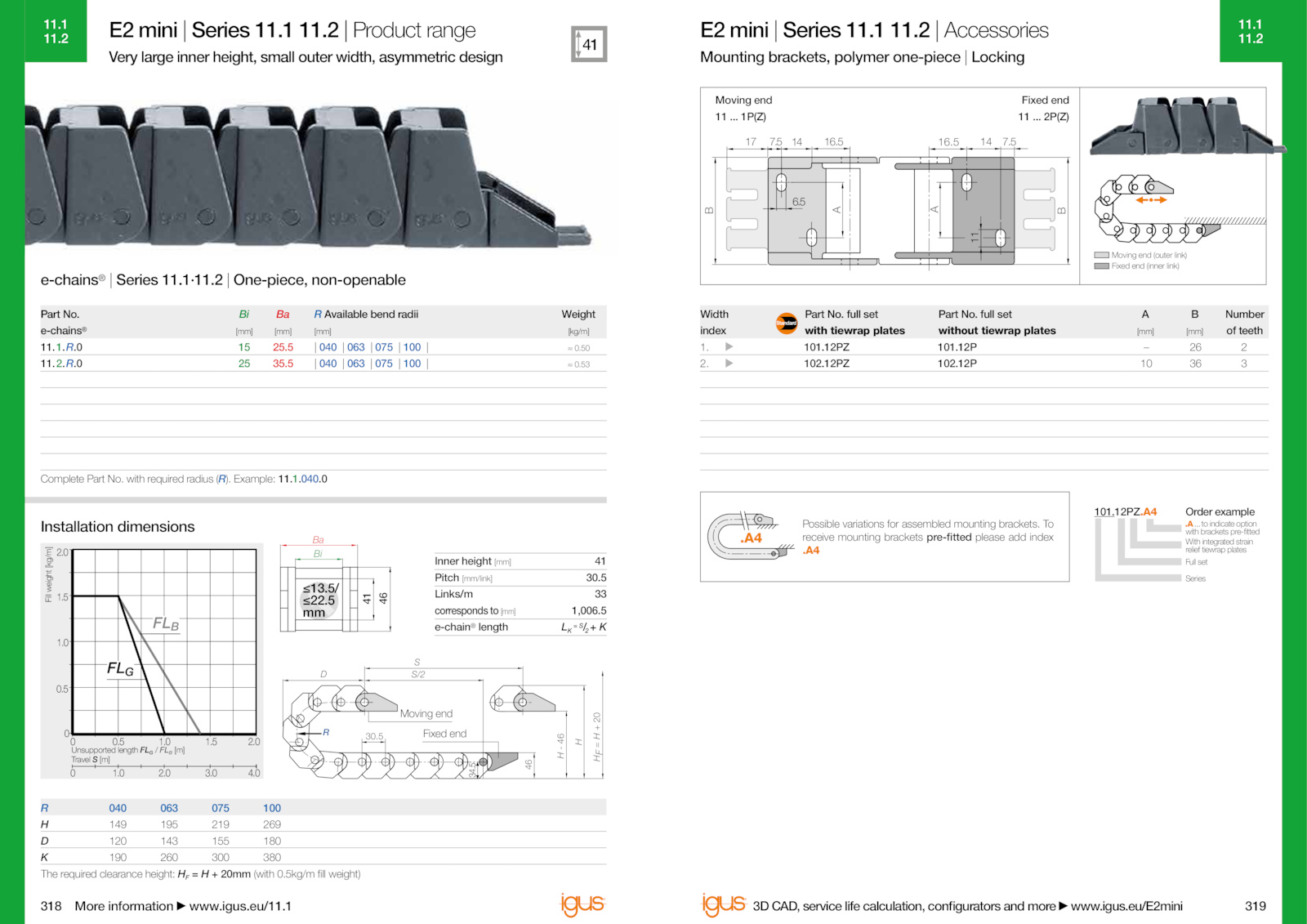
Task: Click the green Bi column header
Action: tap(243, 315)
